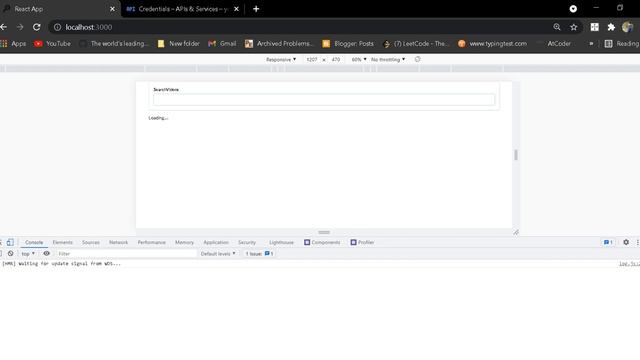The height and width of the screenshot is (360, 640).
Task: Open the YouTube bookmark
Action: tap(52, 43)
